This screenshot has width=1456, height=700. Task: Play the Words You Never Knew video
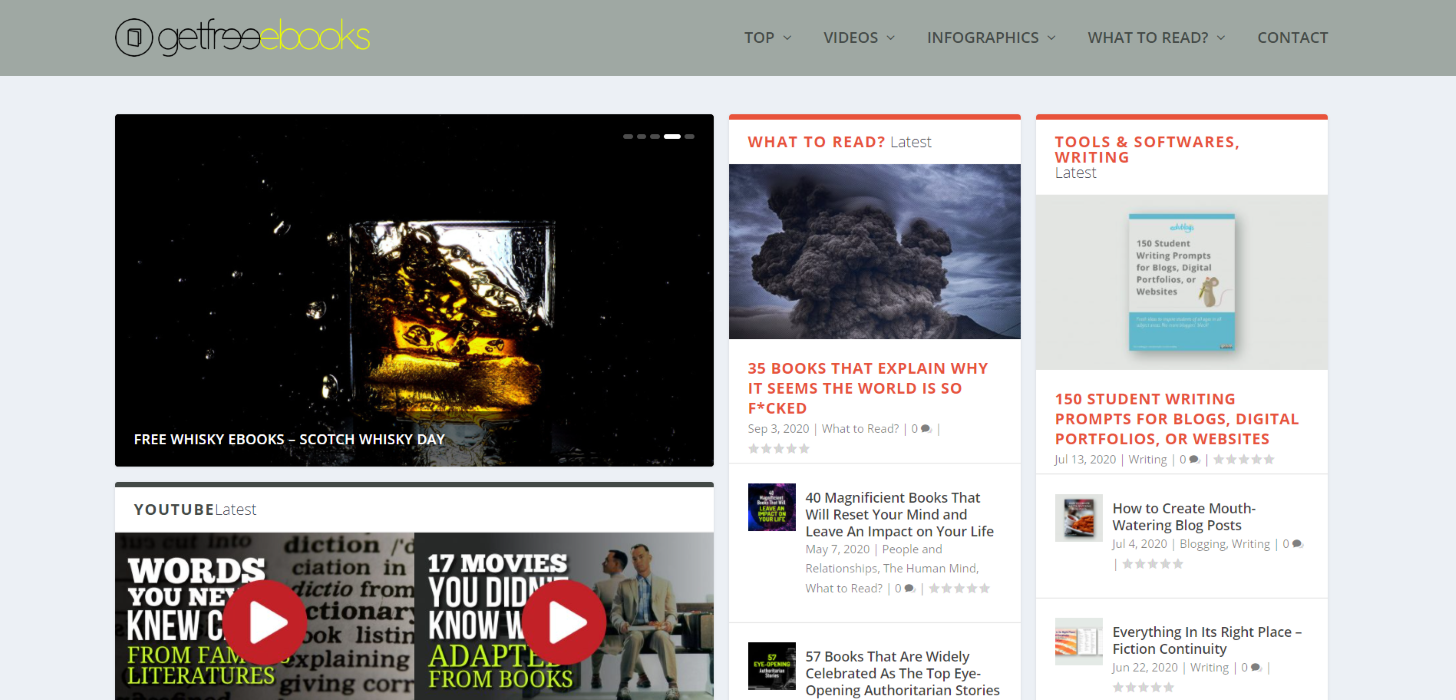pyautogui.click(x=264, y=622)
